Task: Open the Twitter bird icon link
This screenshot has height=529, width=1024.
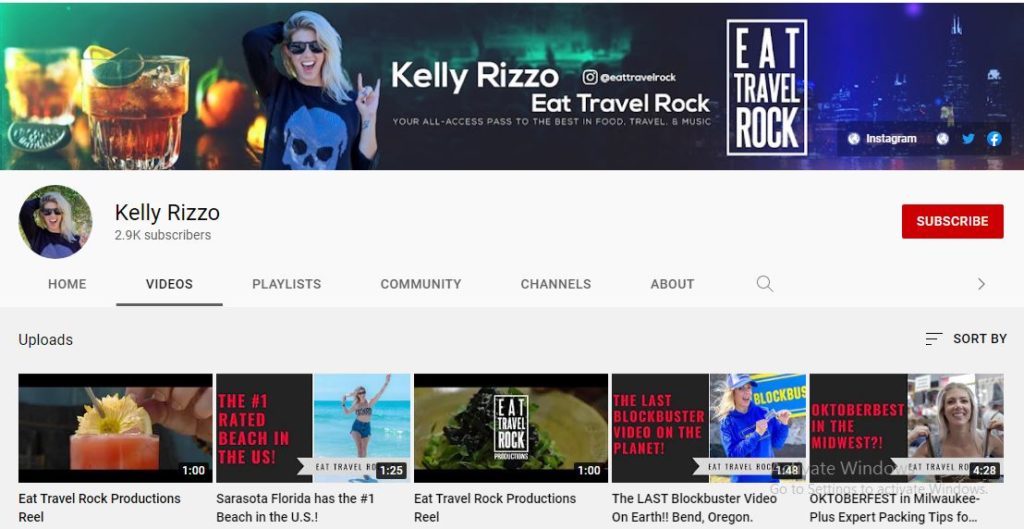Action: (x=968, y=138)
